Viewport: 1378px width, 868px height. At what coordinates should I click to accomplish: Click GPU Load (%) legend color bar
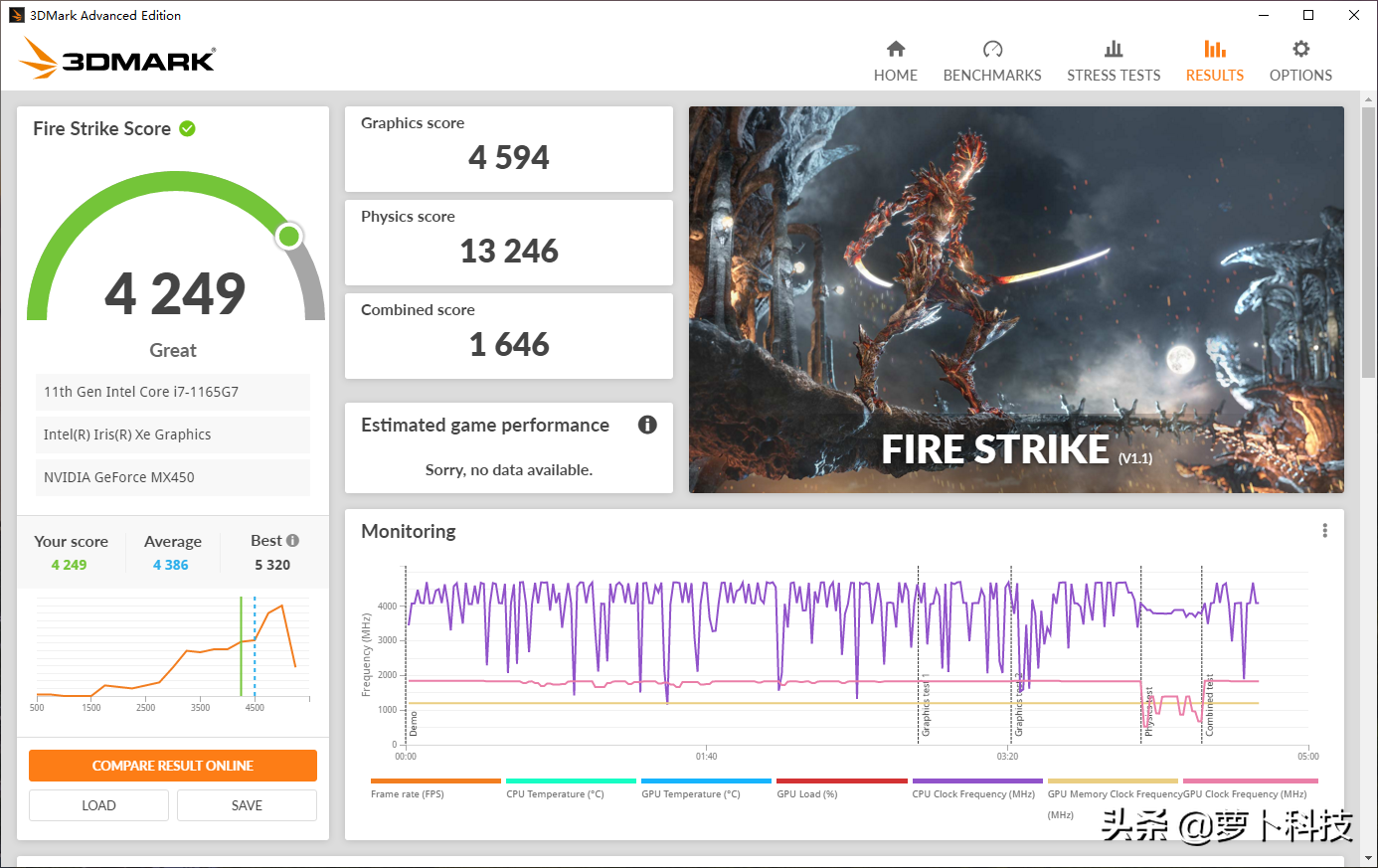point(842,781)
